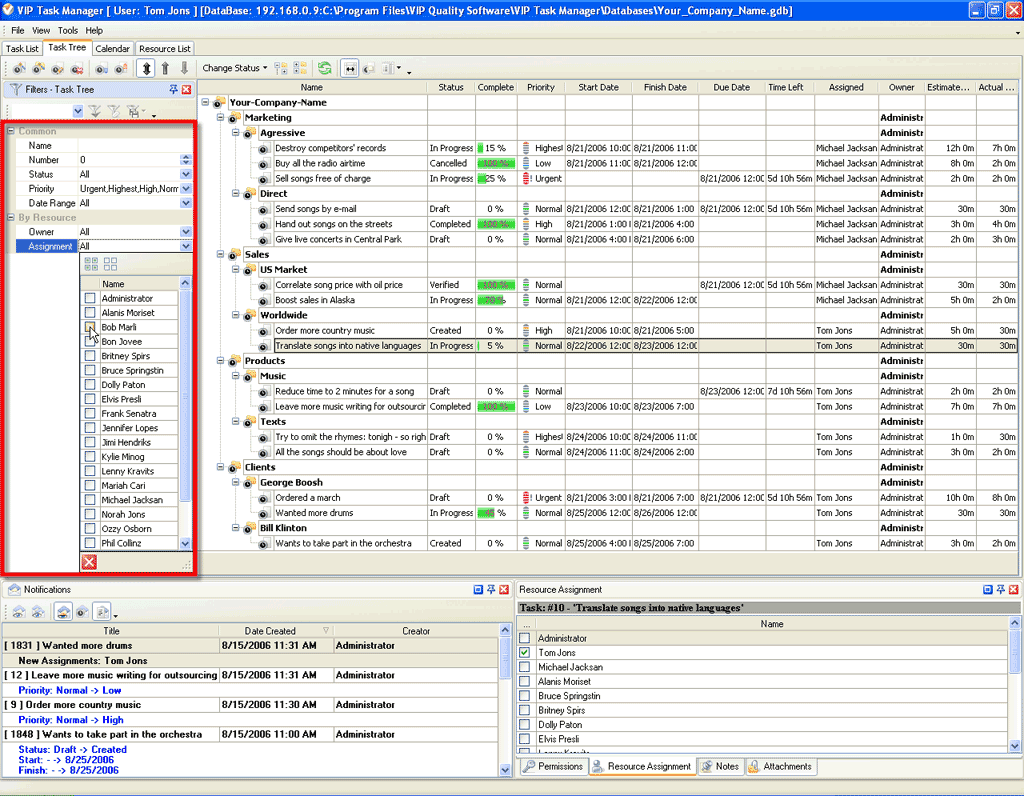1024x796 pixels.
Task: Click the fit-columns width toolbar icon
Action: tap(350, 68)
